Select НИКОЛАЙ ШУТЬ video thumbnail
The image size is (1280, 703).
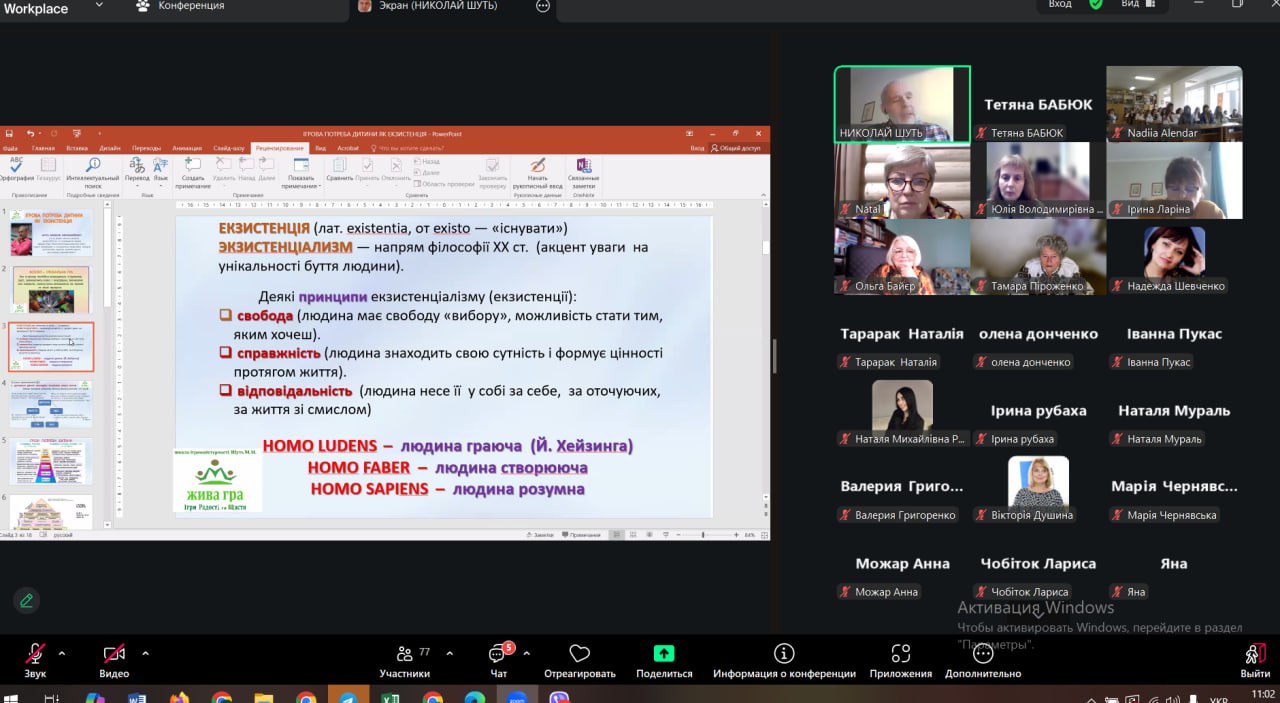point(902,104)
